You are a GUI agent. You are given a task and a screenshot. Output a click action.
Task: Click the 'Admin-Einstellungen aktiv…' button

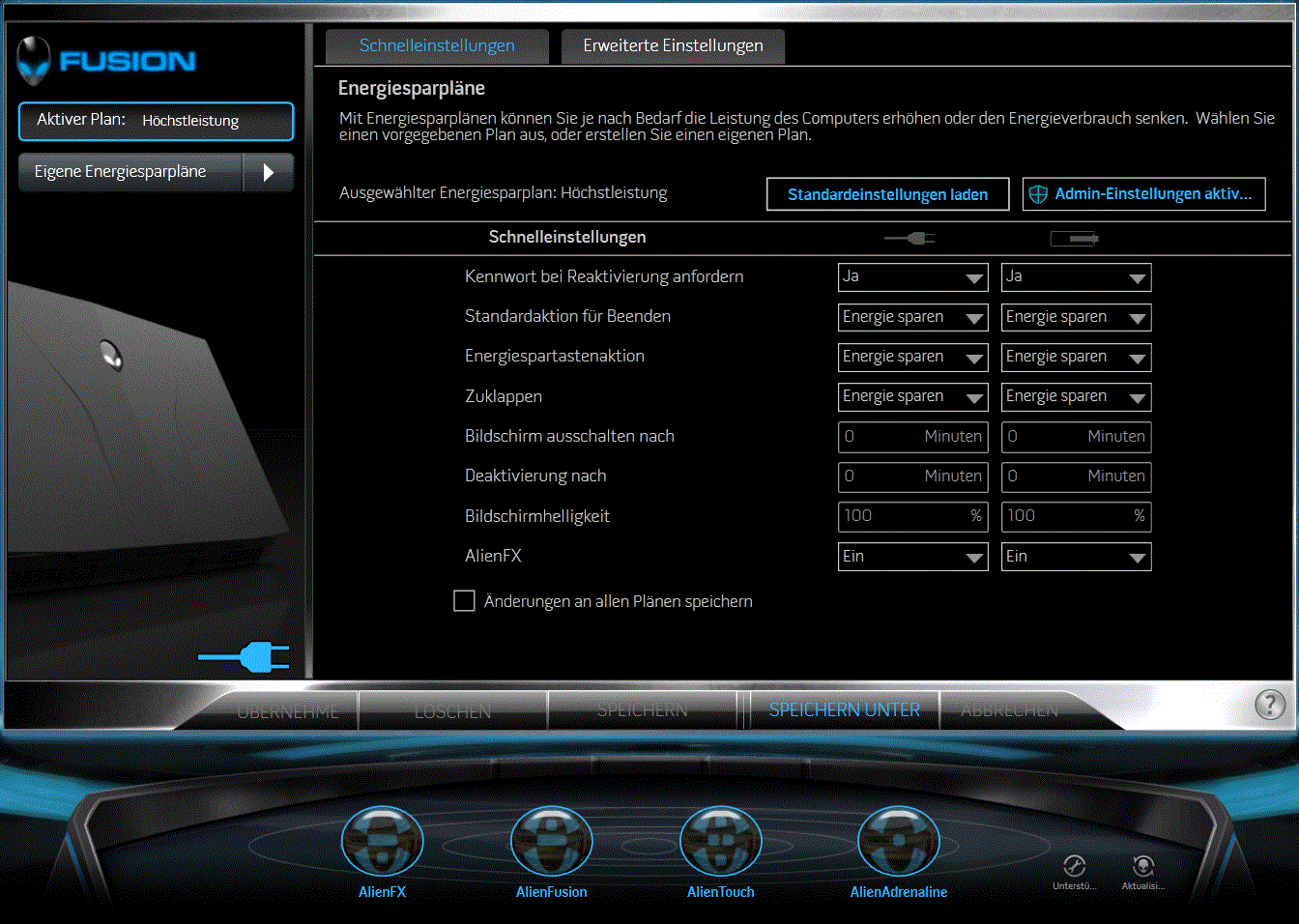(1144, 194)
